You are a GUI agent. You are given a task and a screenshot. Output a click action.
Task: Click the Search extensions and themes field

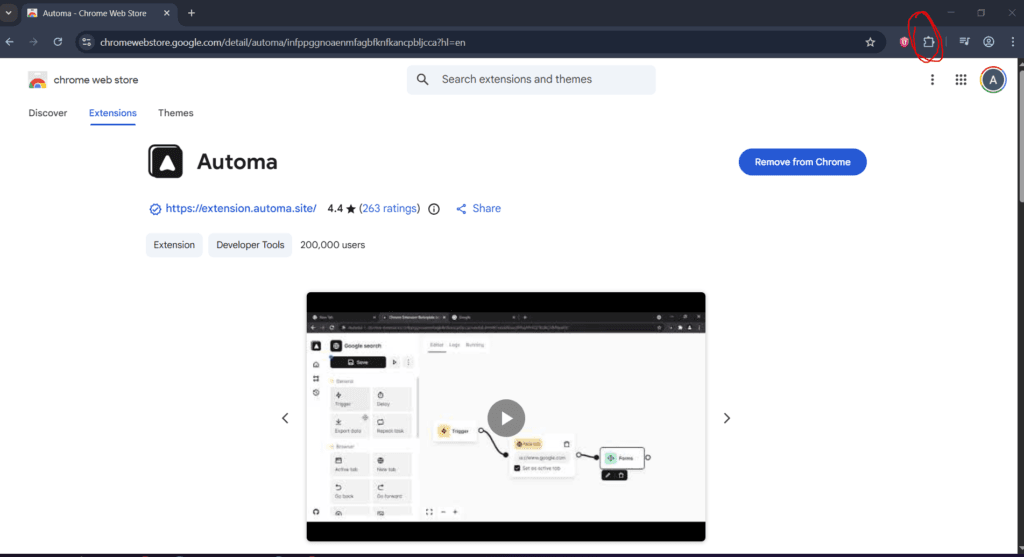[540, 80]
